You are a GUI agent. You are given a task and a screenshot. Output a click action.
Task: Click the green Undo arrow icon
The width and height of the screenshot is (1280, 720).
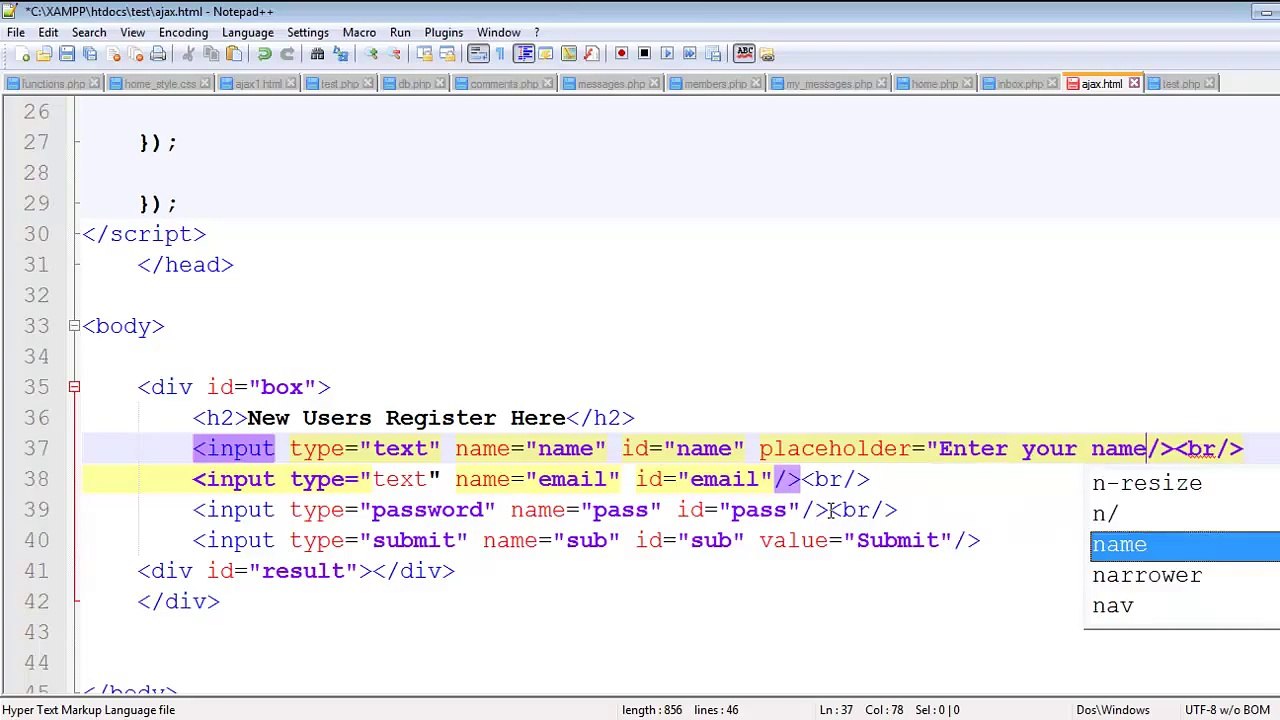pos(264,54)
